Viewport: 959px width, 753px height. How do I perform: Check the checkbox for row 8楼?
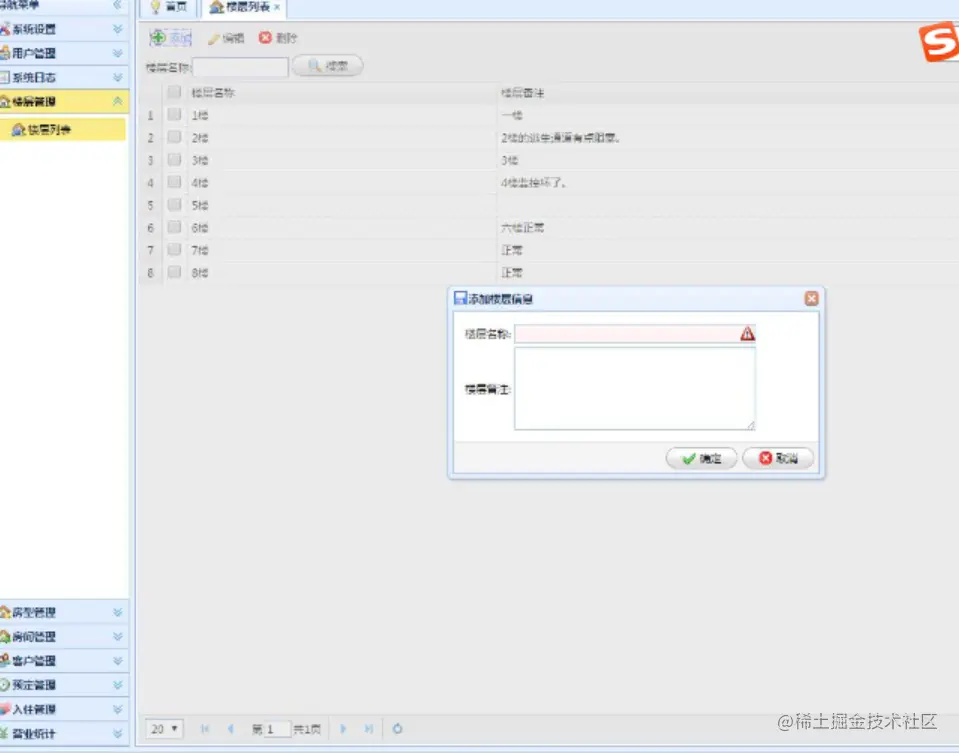coord(174,272)
